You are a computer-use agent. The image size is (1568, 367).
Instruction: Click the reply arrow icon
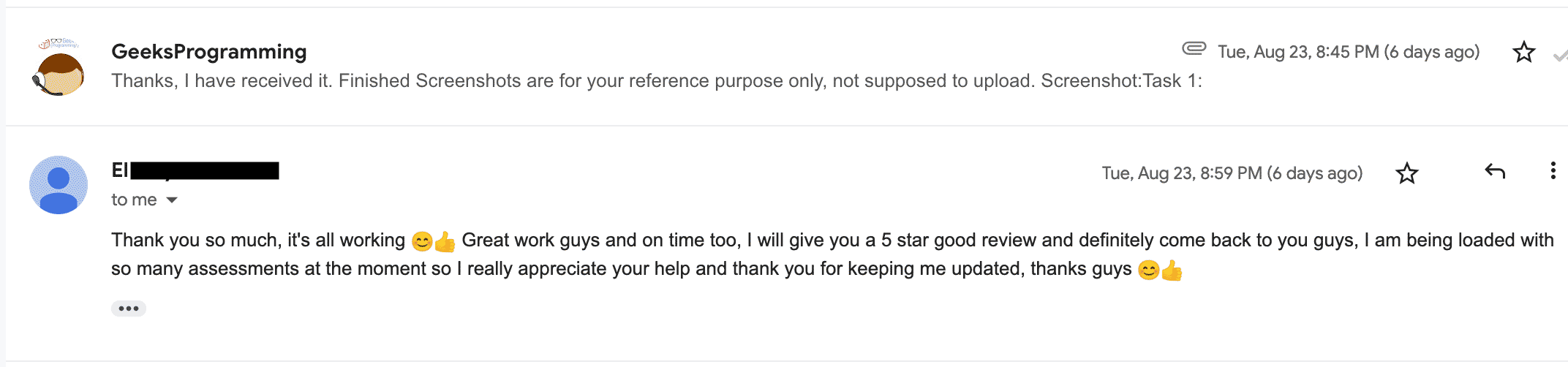point(1495,172)
